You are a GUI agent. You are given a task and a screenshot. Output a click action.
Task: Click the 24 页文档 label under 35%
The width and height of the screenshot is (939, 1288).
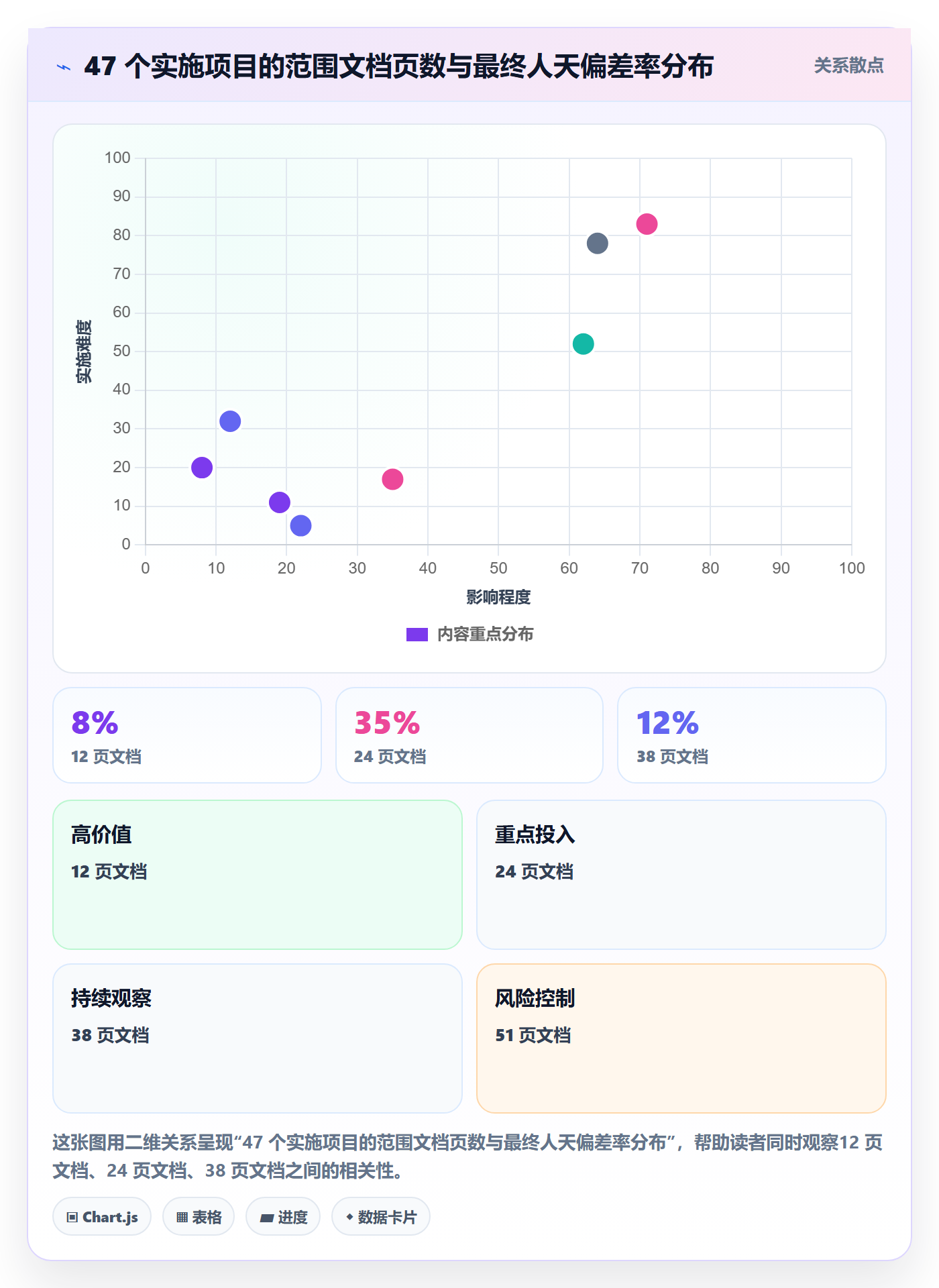pyautogui.click(x=390, y=757)
